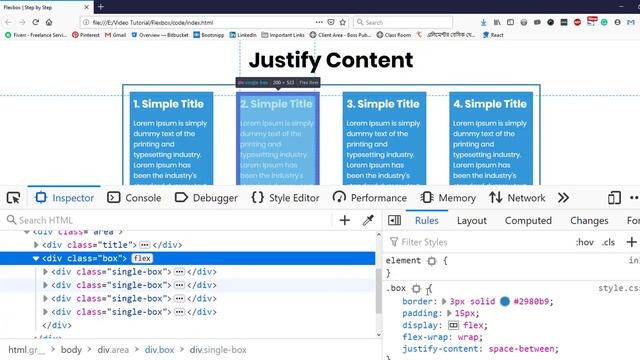Collapse the div class box node

pyautogui.click(x=36, y=258)
